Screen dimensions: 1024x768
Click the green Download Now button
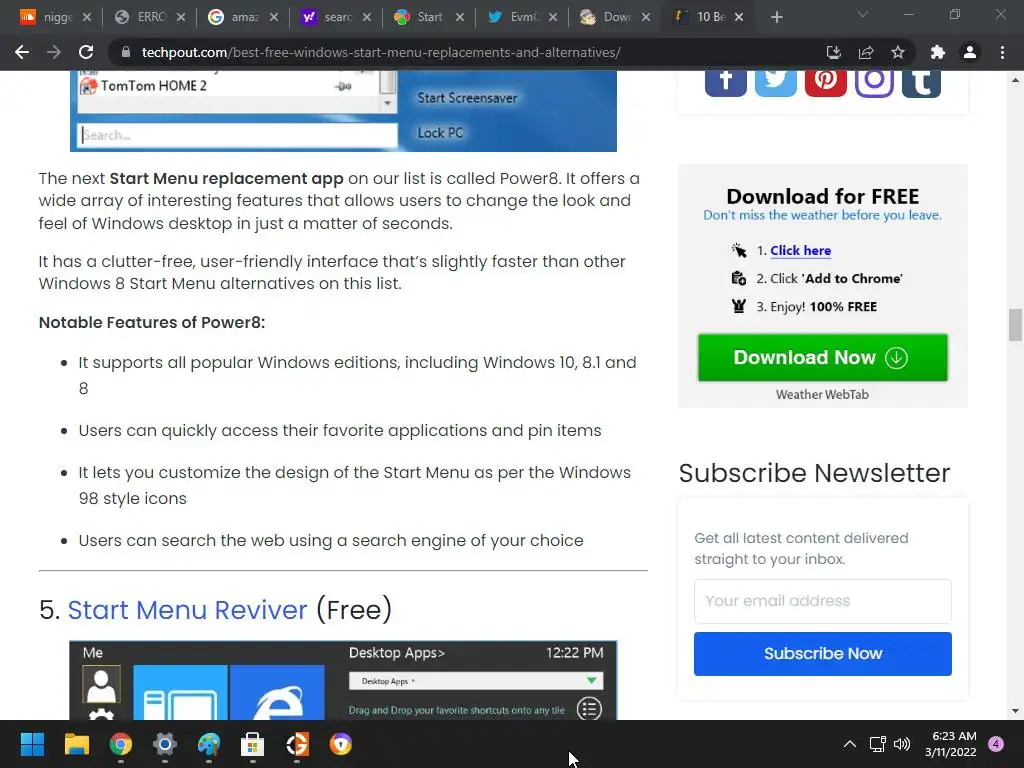tap(822, 357)
